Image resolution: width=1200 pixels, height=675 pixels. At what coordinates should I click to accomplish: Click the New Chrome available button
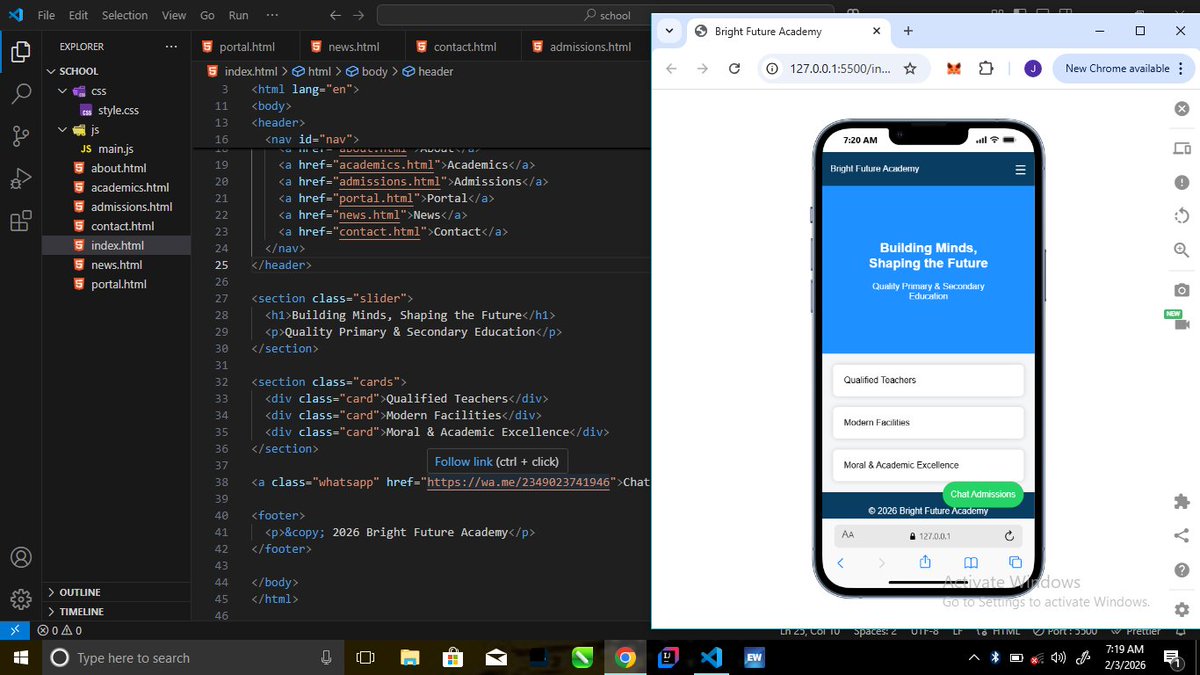pos(1116,69)
